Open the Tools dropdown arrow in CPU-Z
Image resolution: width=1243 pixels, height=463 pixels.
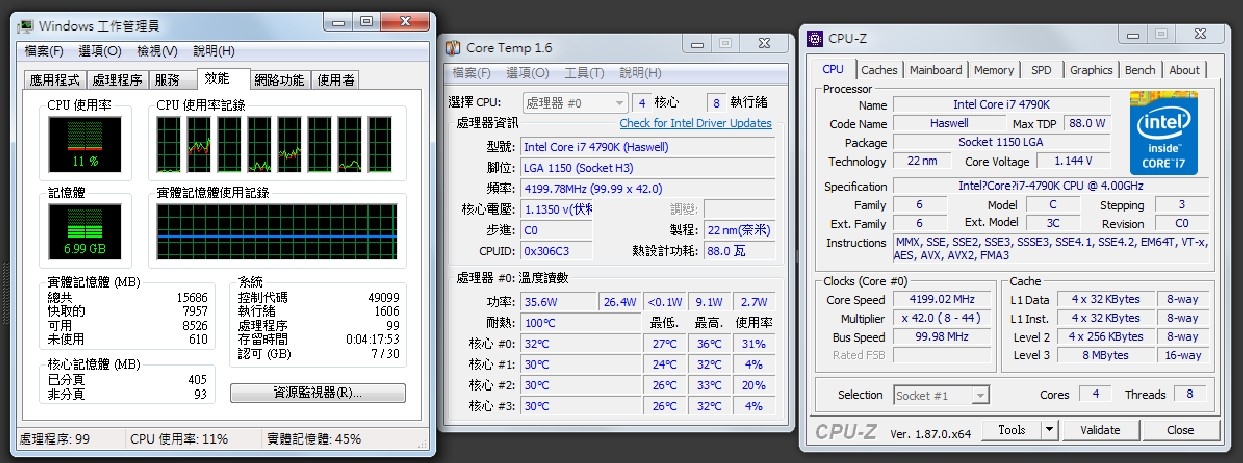pos(1049,430)
